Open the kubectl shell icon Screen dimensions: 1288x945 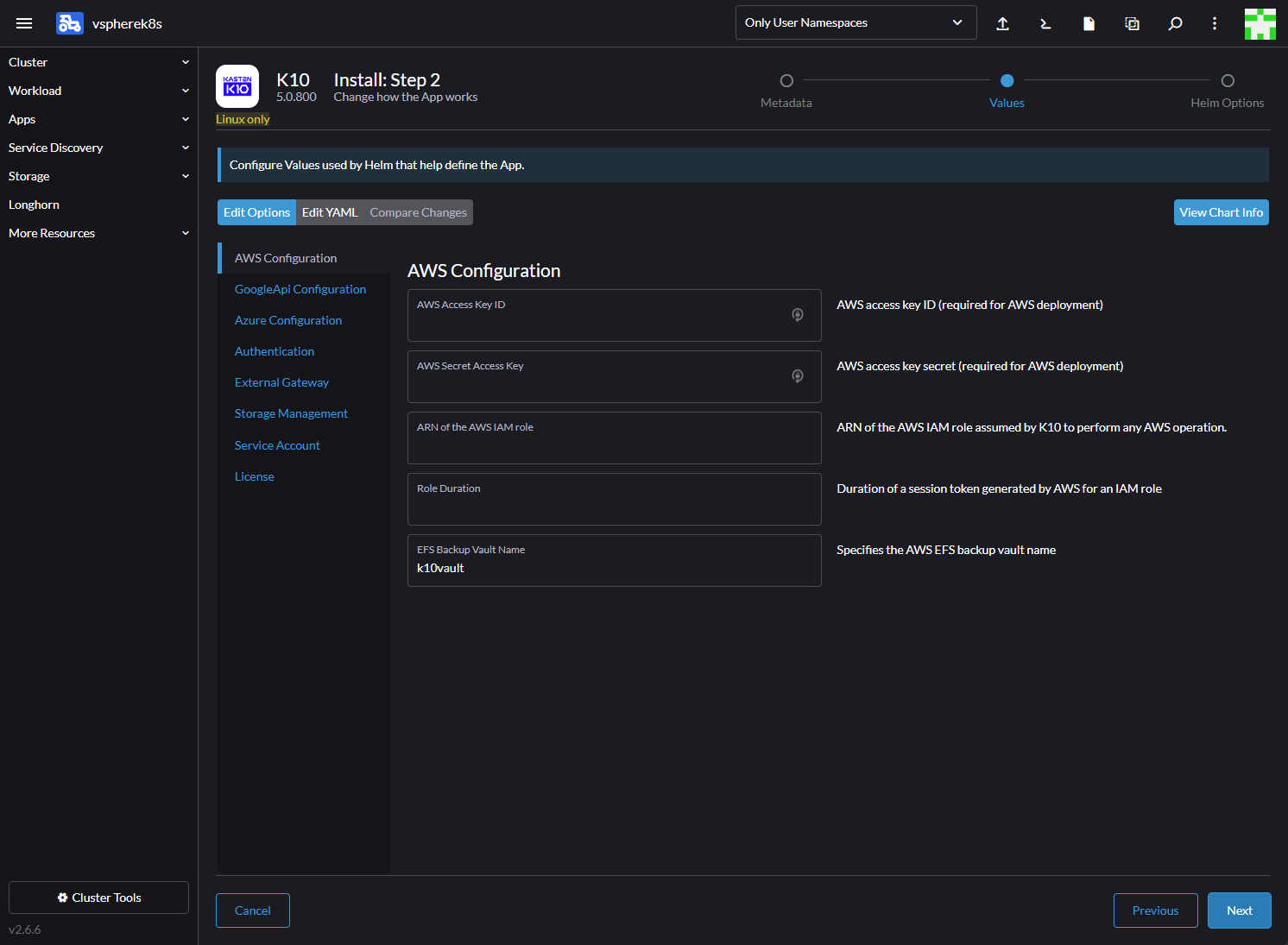point(1045,23)
